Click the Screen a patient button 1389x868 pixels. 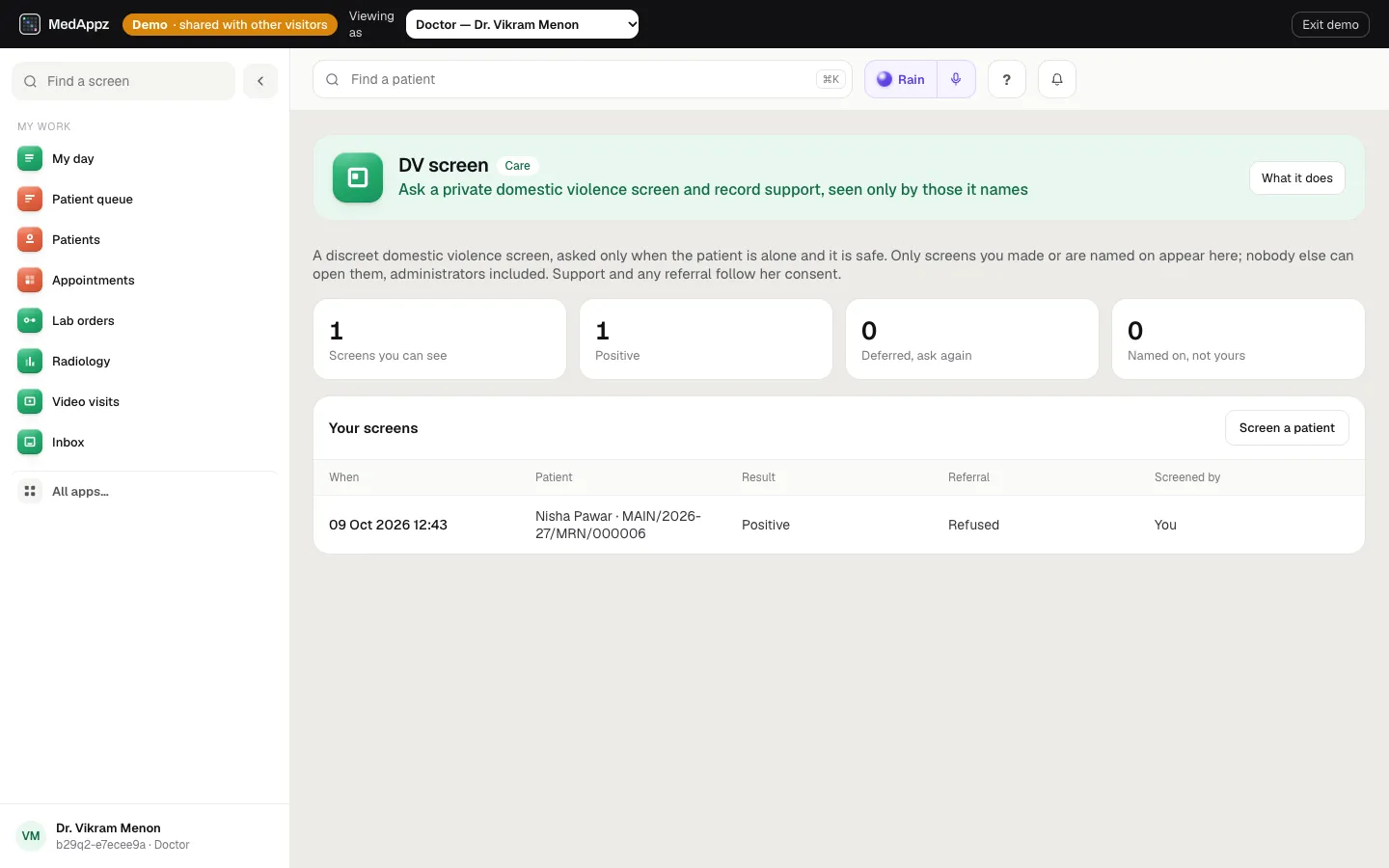click(x=1287, y=427)
